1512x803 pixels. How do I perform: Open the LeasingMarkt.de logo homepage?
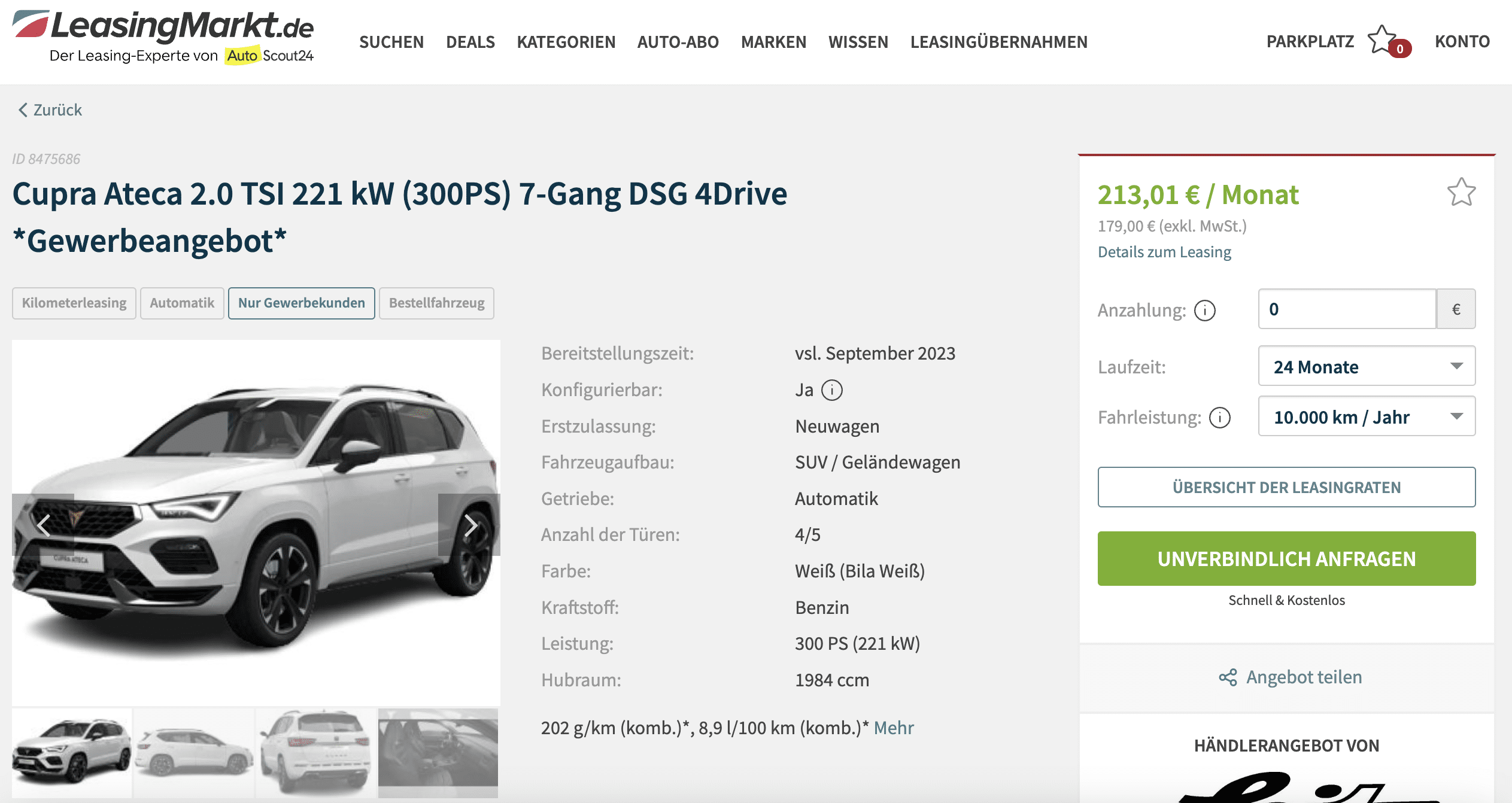coord(163,37)
